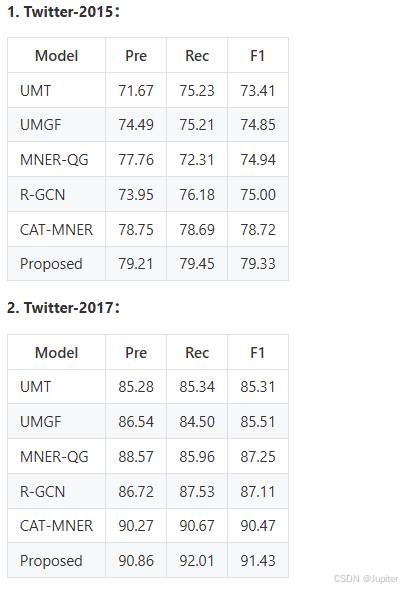This screenshot has height=590, width=403.
Task: Select the CAT-MNER cell in the Twitter-2015 table
Action: [x=56, y=230]
